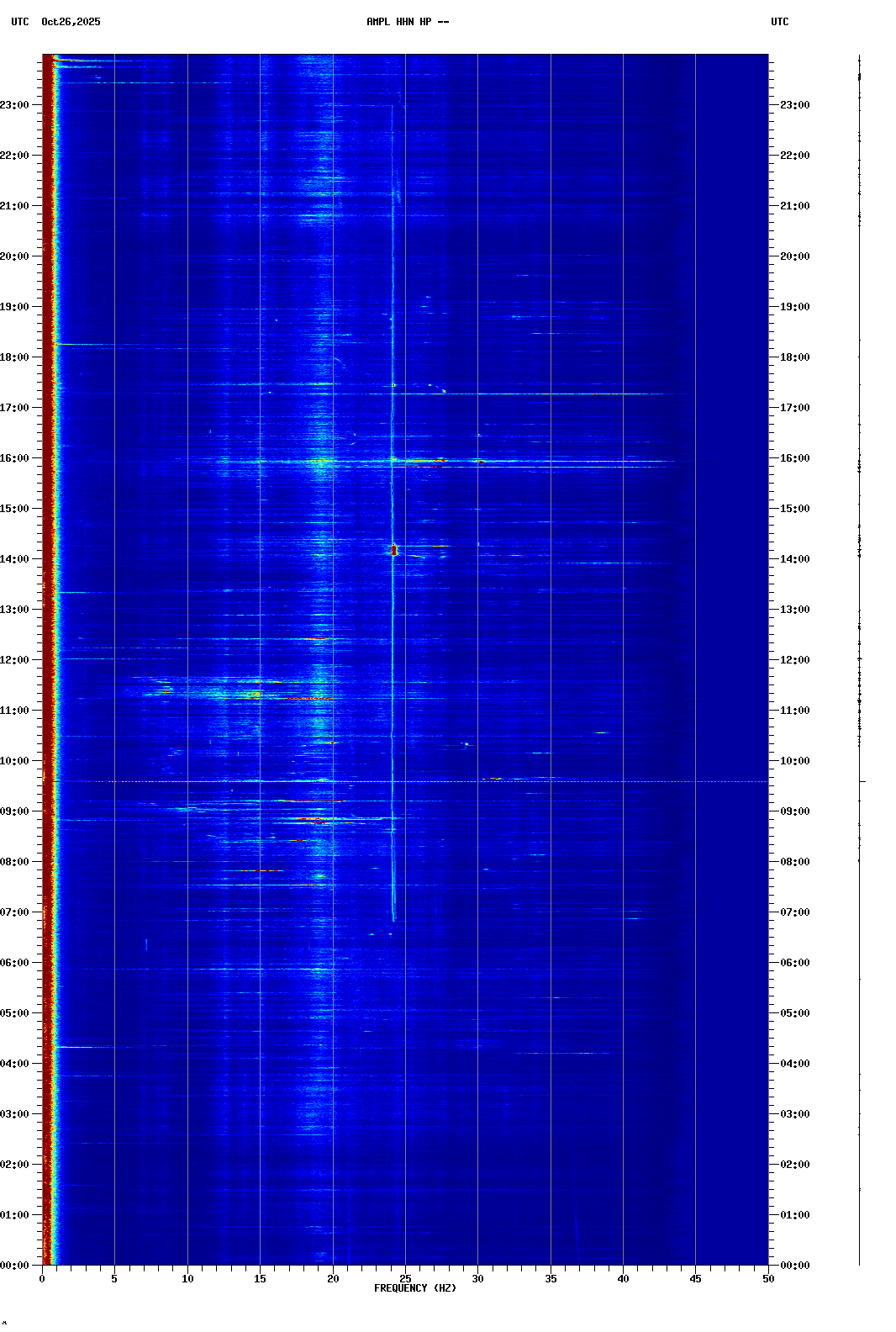The height and width of the screenshot is (1332, 896).
Task: Click the 50 tick label on frequency axis
Action: pyautogui.click(x=768, y=1279)
